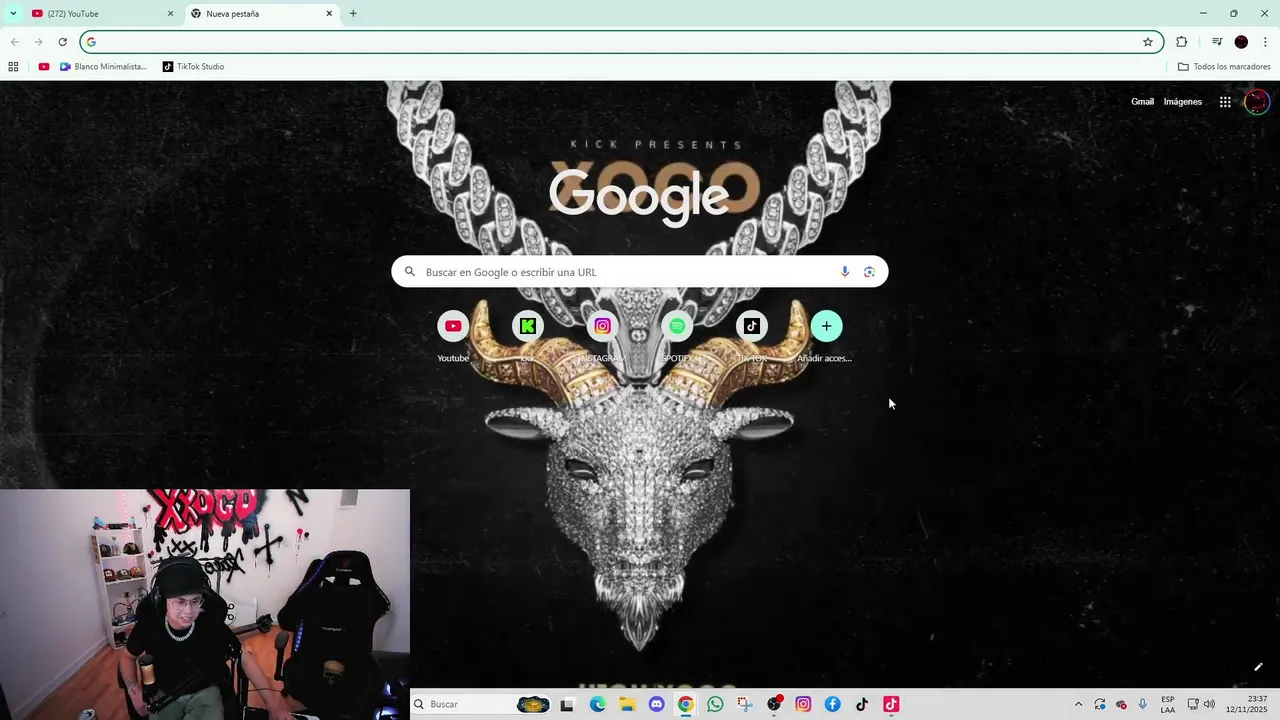The height and width of the screenshot is (720, 1280).
Task: Open the Extensions puzzle icon
Action: pyautogui.click(x=1182, y=42)
